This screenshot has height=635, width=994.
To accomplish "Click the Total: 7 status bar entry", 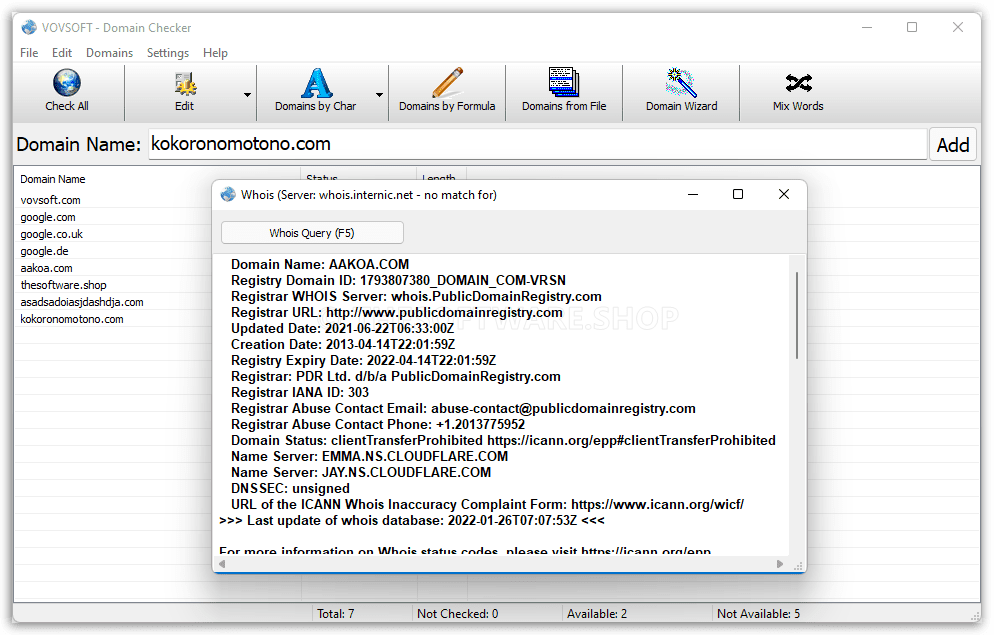I will pos(336,613).
